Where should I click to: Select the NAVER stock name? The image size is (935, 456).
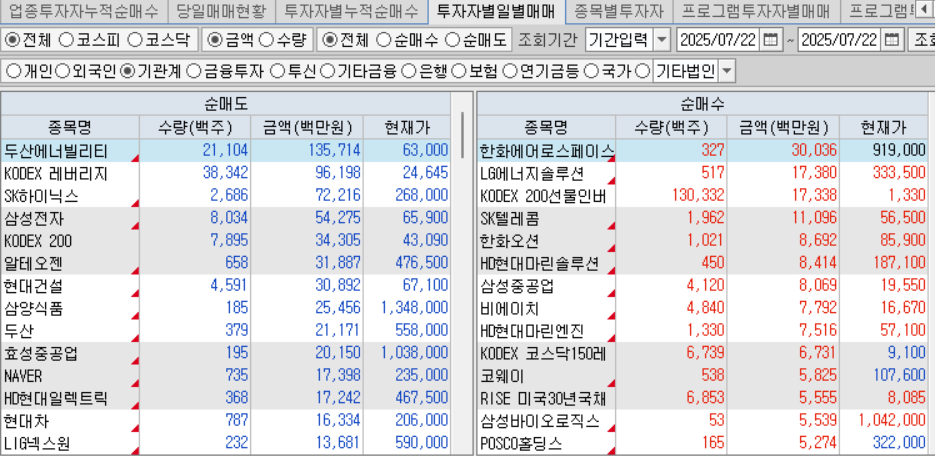23,377
